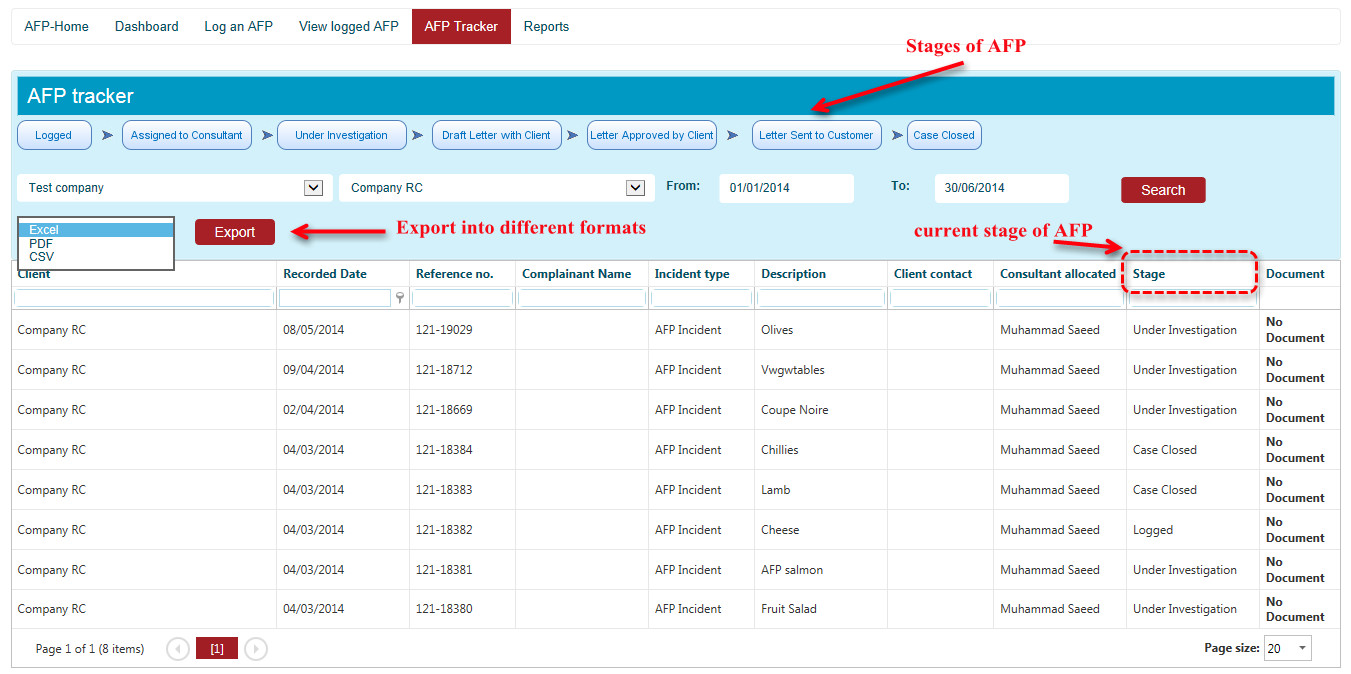This screenshot has width=1351, height=674.
Task: Open the Reports tab
Action: tap(546, 27)
